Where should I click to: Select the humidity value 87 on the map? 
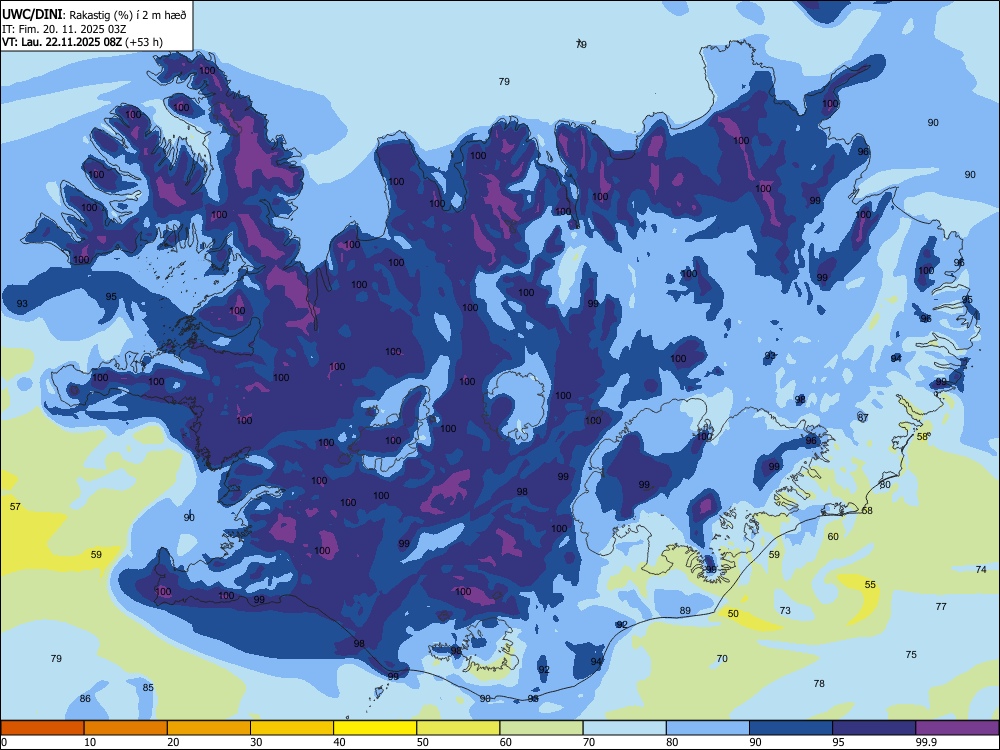tap(863, 417)
